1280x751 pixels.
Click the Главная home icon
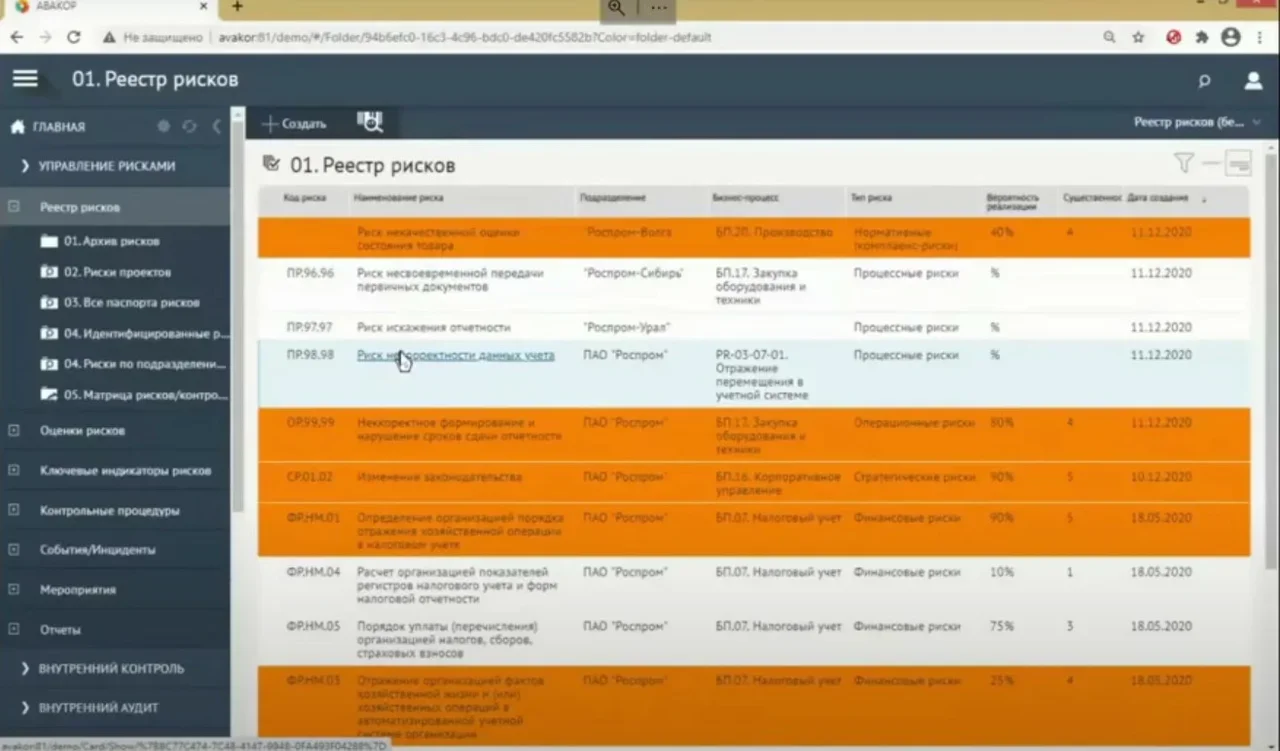(17, 127)
